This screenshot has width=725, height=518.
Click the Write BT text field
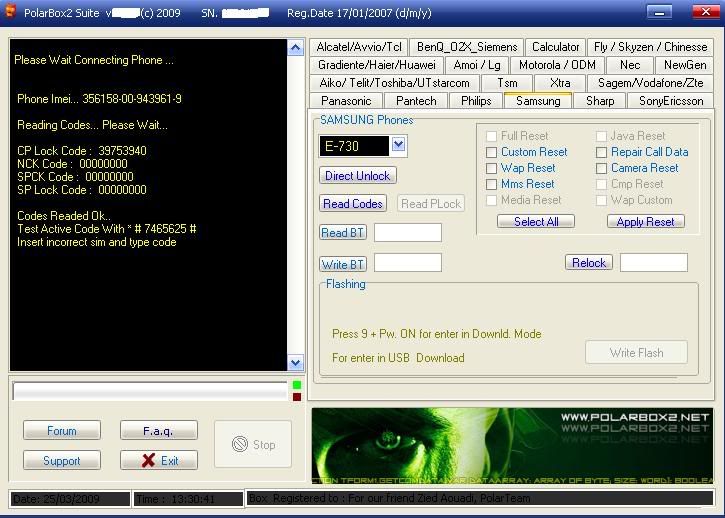(x=408, y=263)
